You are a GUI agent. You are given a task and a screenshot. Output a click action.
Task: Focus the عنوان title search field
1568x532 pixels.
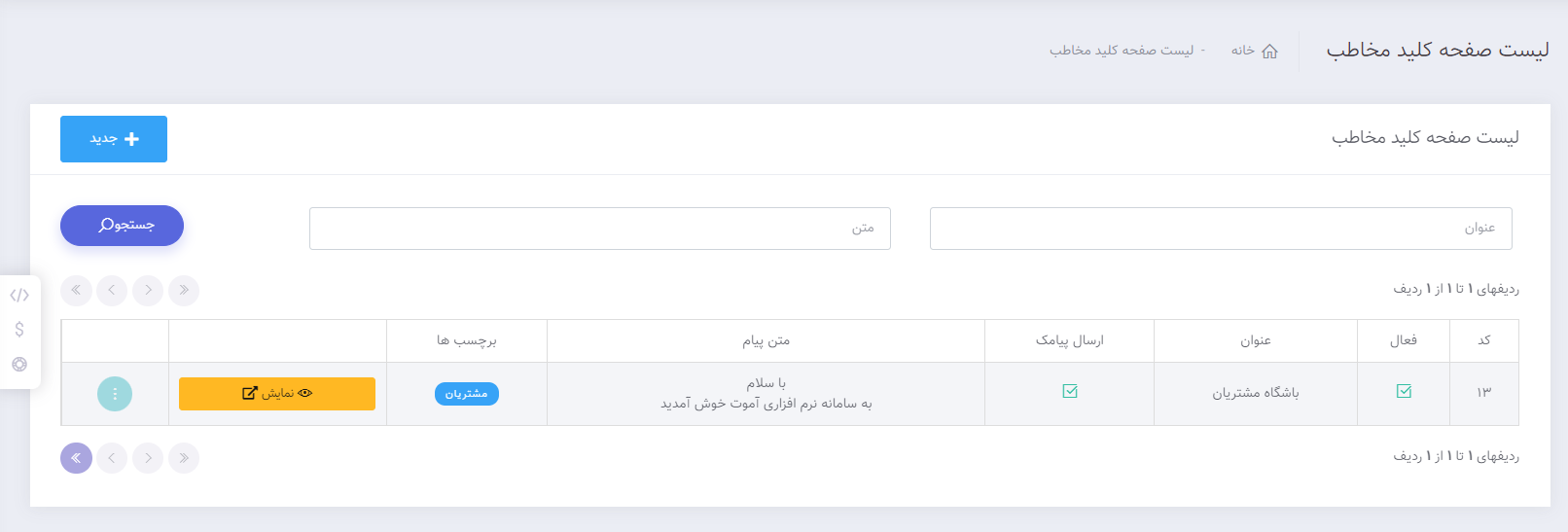(1221, 229)
